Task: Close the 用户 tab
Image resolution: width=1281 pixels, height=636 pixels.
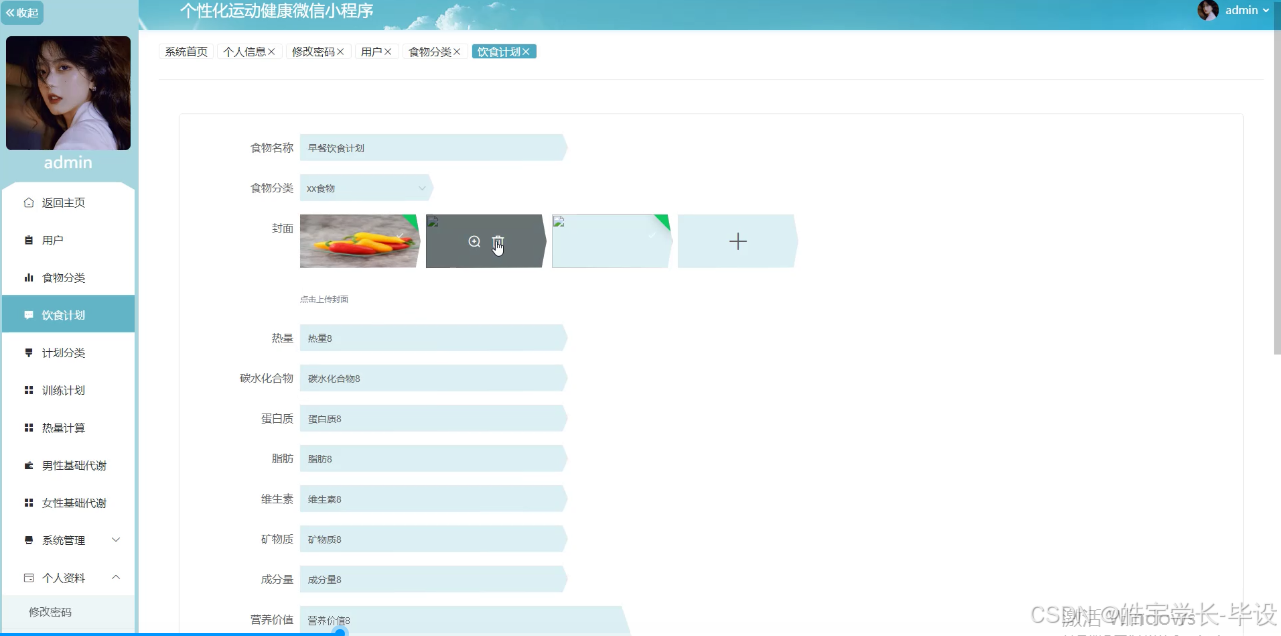Action: pyautogui.click(x=388, y=52)
